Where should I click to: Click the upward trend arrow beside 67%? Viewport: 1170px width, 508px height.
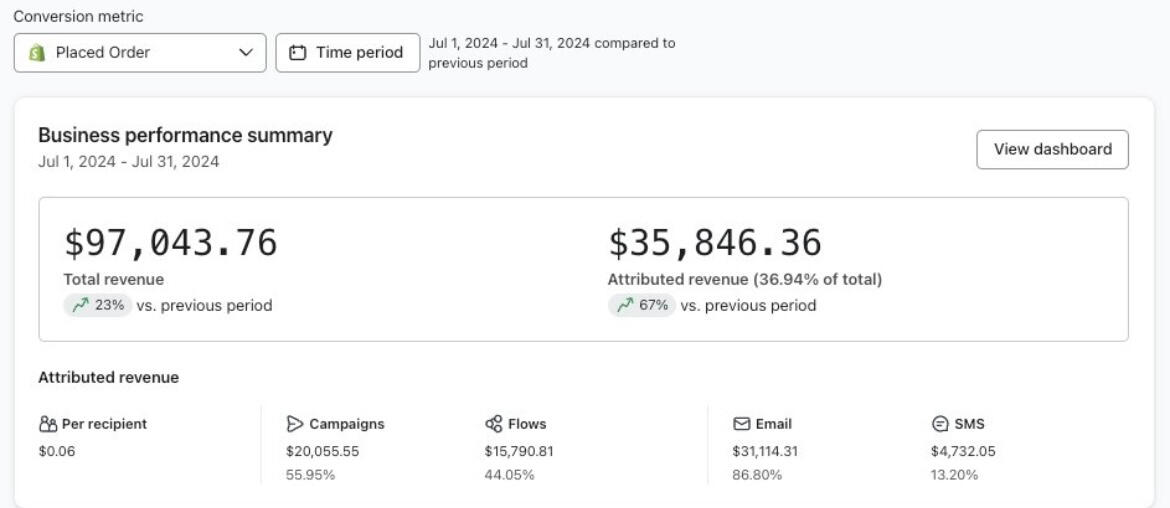[624, 306]
